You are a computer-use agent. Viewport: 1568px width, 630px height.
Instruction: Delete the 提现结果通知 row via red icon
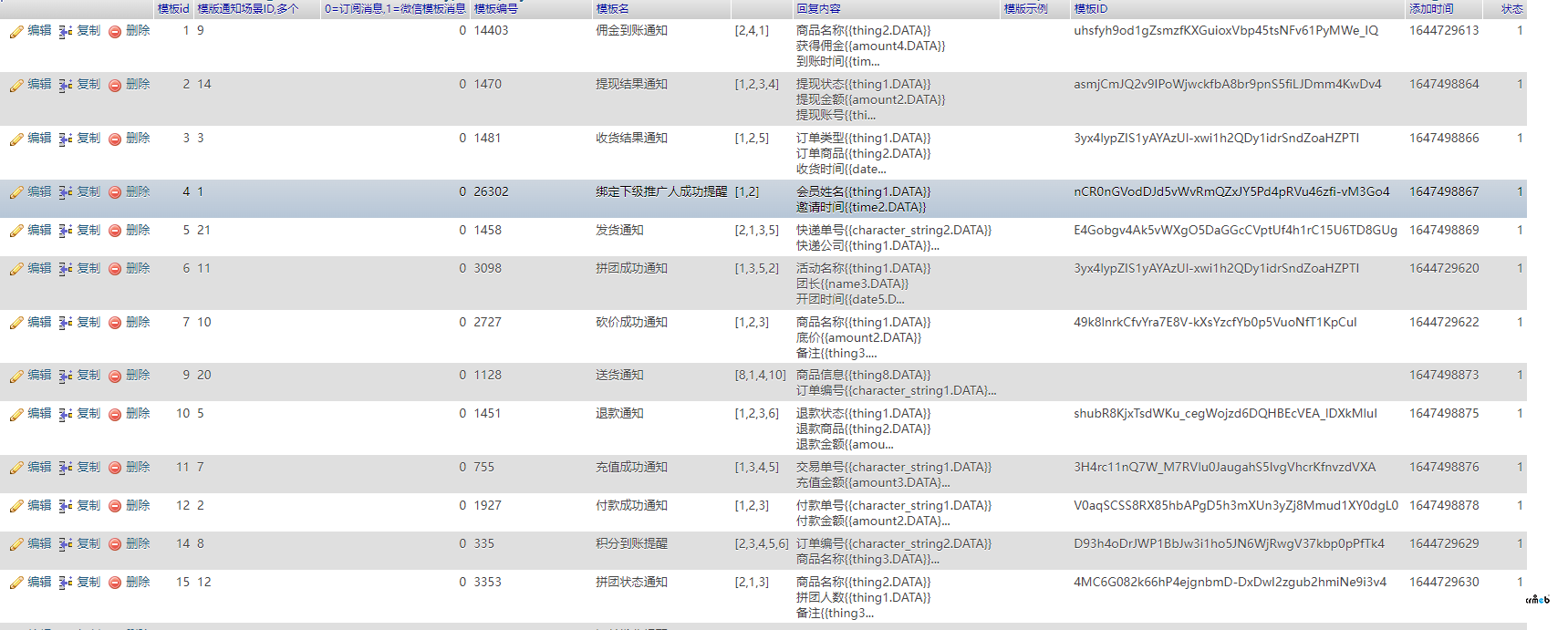115,86
